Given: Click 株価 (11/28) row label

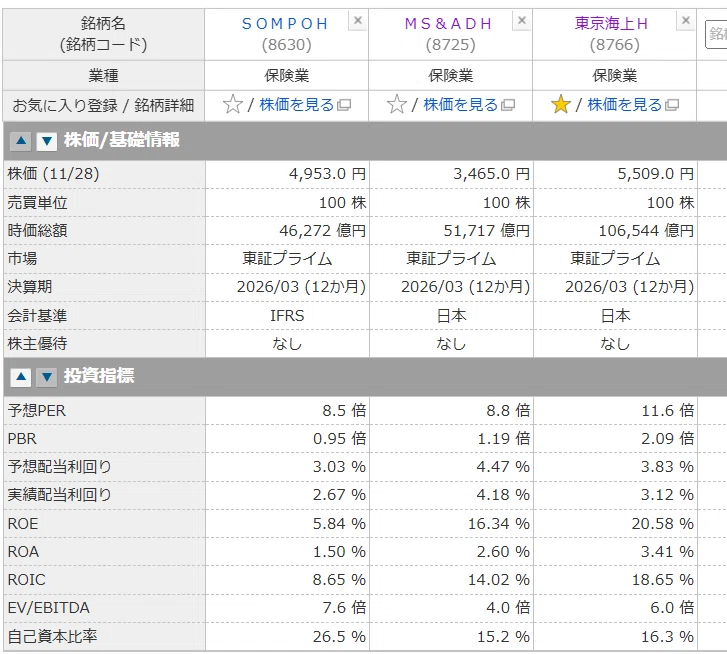Looking at the screenshot, I should click(53, 174).
